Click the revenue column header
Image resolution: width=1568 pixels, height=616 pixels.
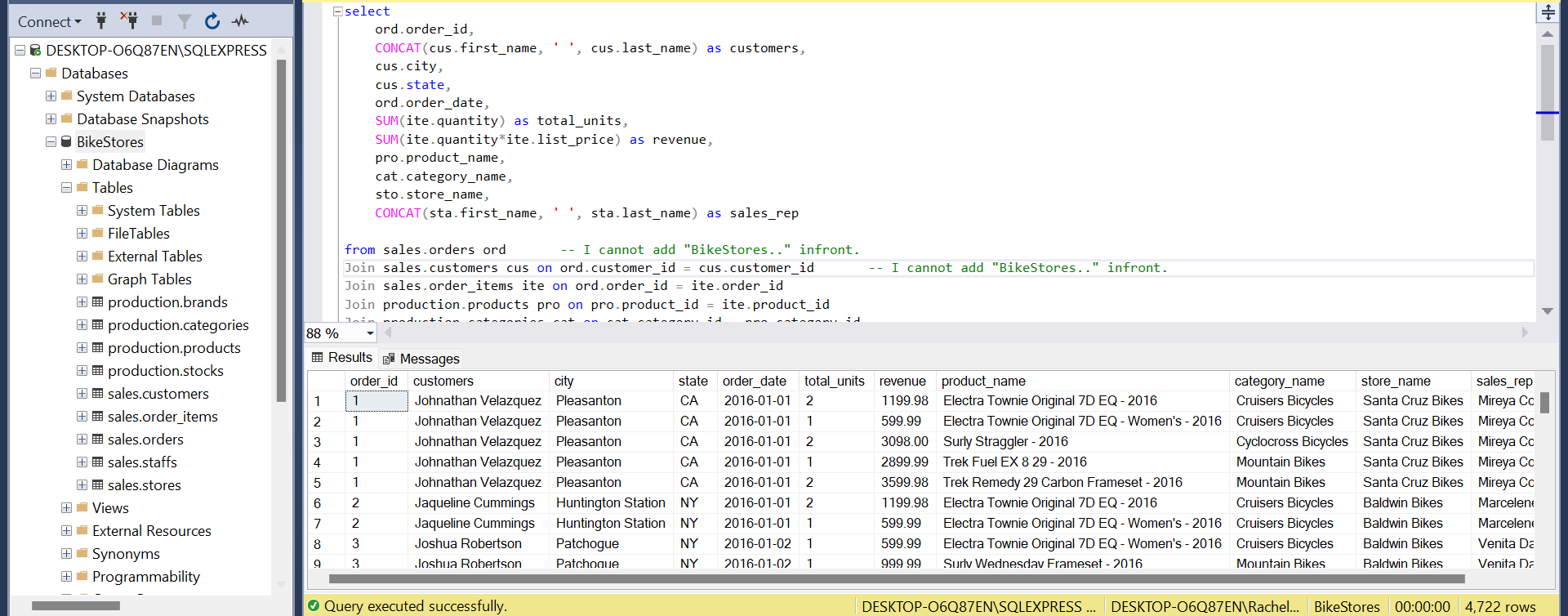[902, 382]
